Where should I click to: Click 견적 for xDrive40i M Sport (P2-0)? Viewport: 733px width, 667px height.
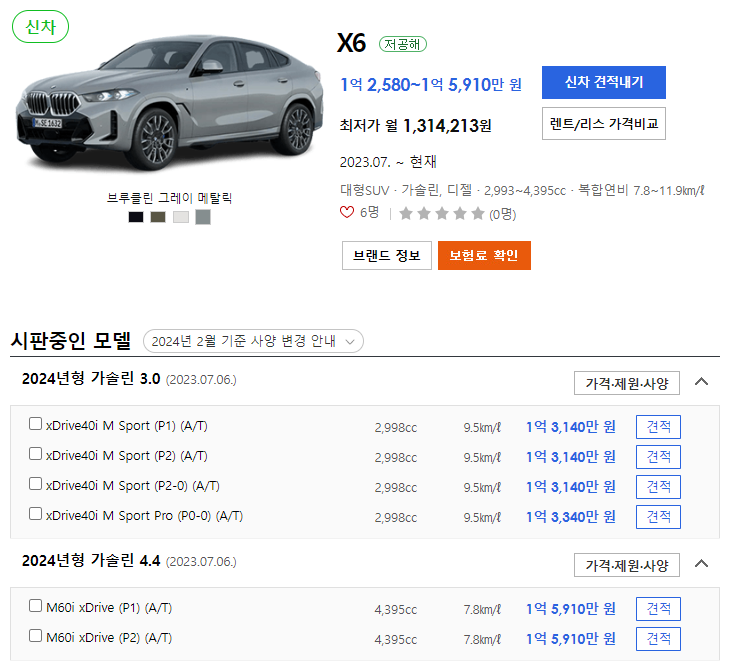point(658,487)
